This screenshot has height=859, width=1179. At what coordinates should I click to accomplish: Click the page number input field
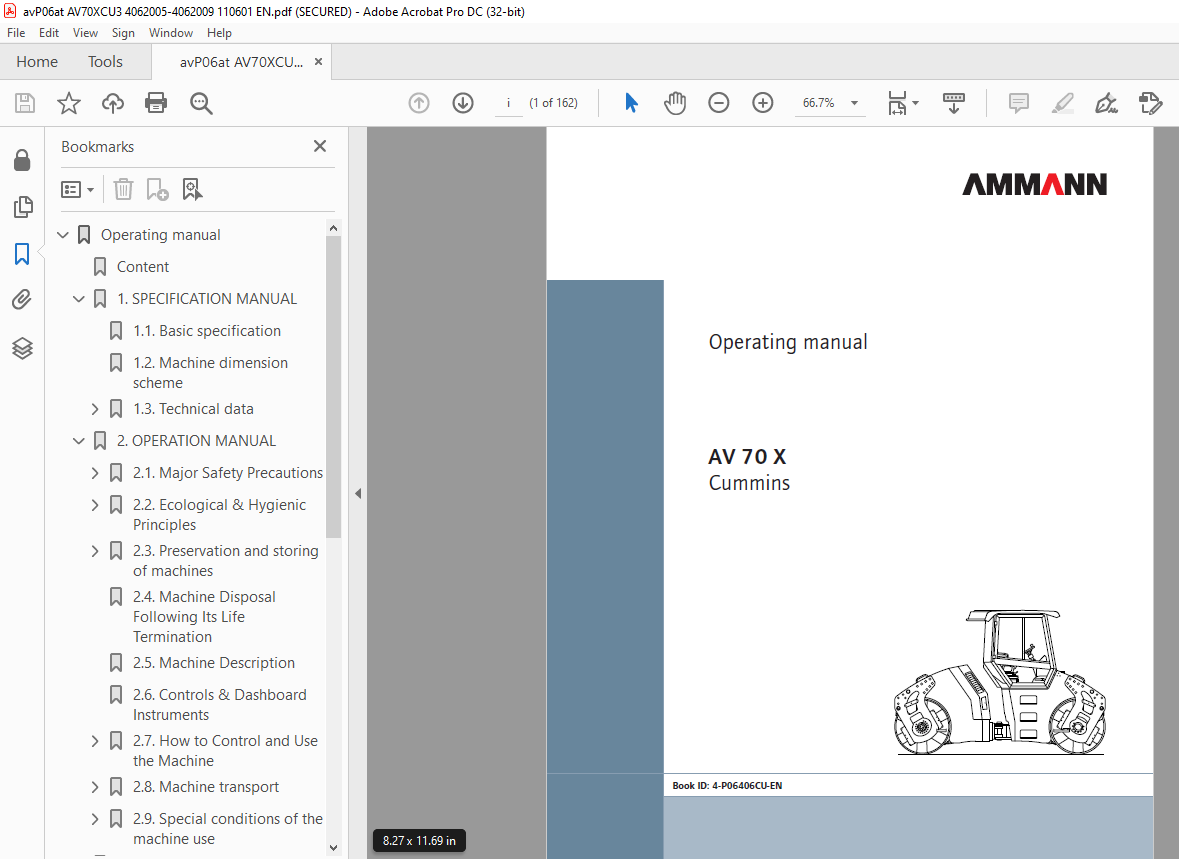pyautogui.click(x=509, y=103)
